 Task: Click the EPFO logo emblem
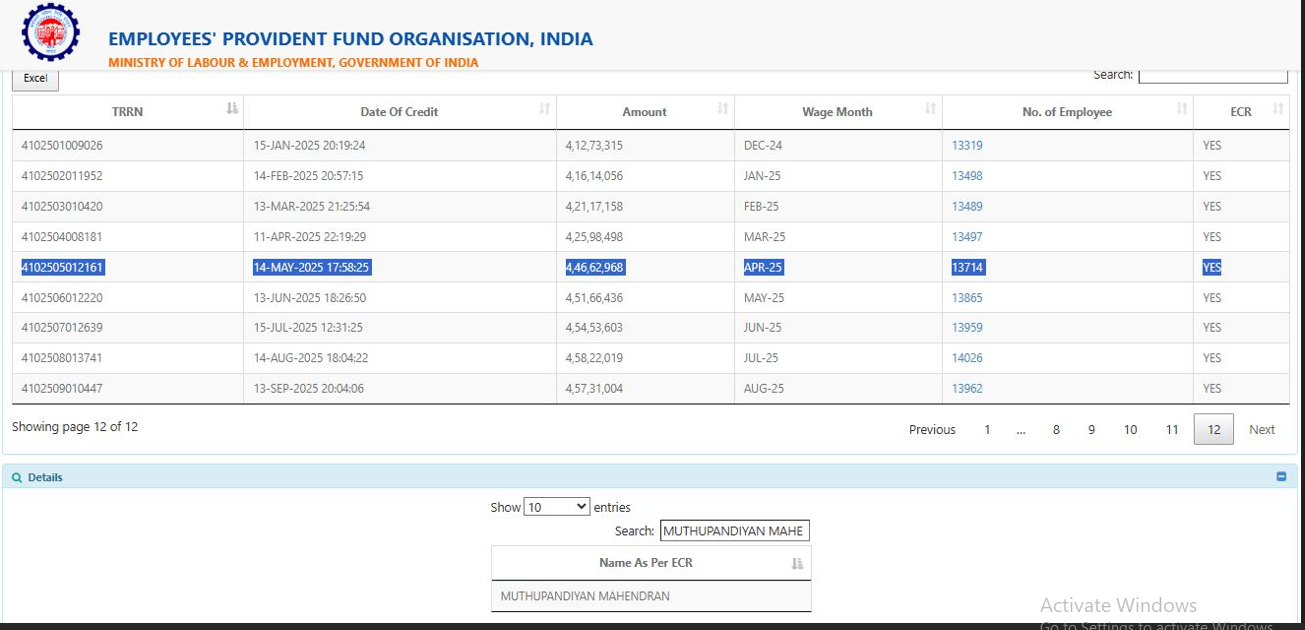50,34
